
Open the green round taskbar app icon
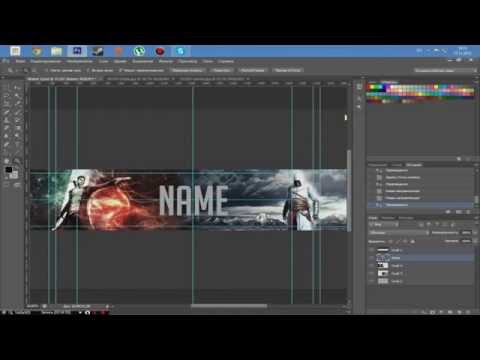(x=139, y=51)
